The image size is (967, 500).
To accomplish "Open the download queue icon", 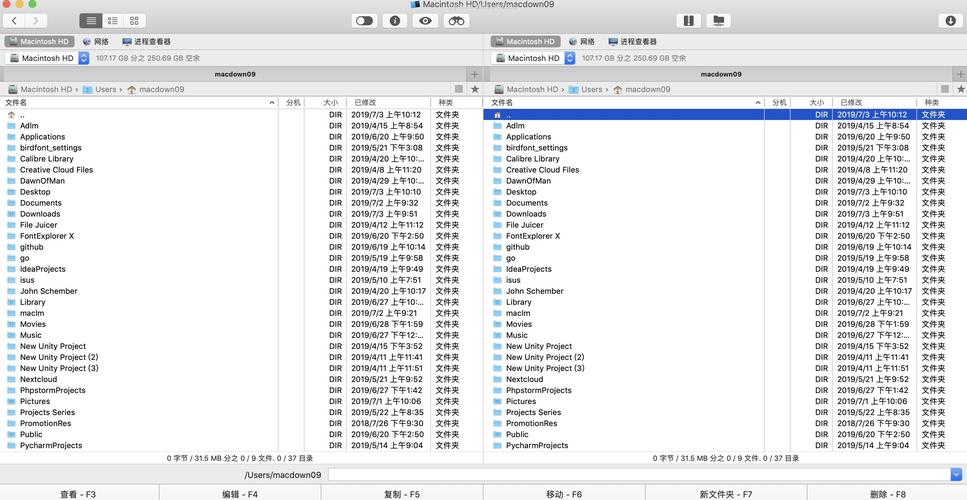I will point(950,20).
